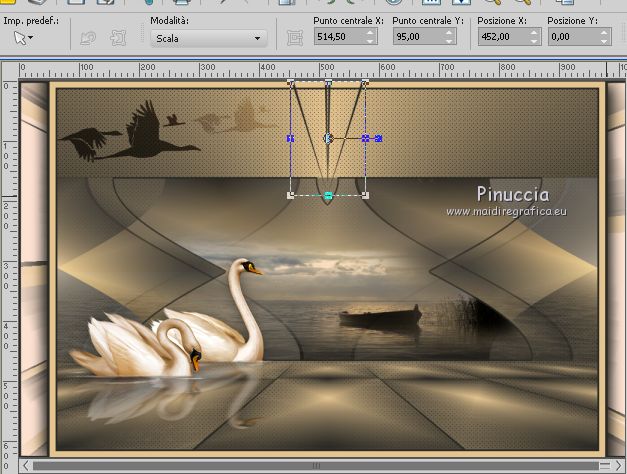Click the horizontal scrollbar left arrow
Screen dimensions: 627x474
(x=25, y=465)
